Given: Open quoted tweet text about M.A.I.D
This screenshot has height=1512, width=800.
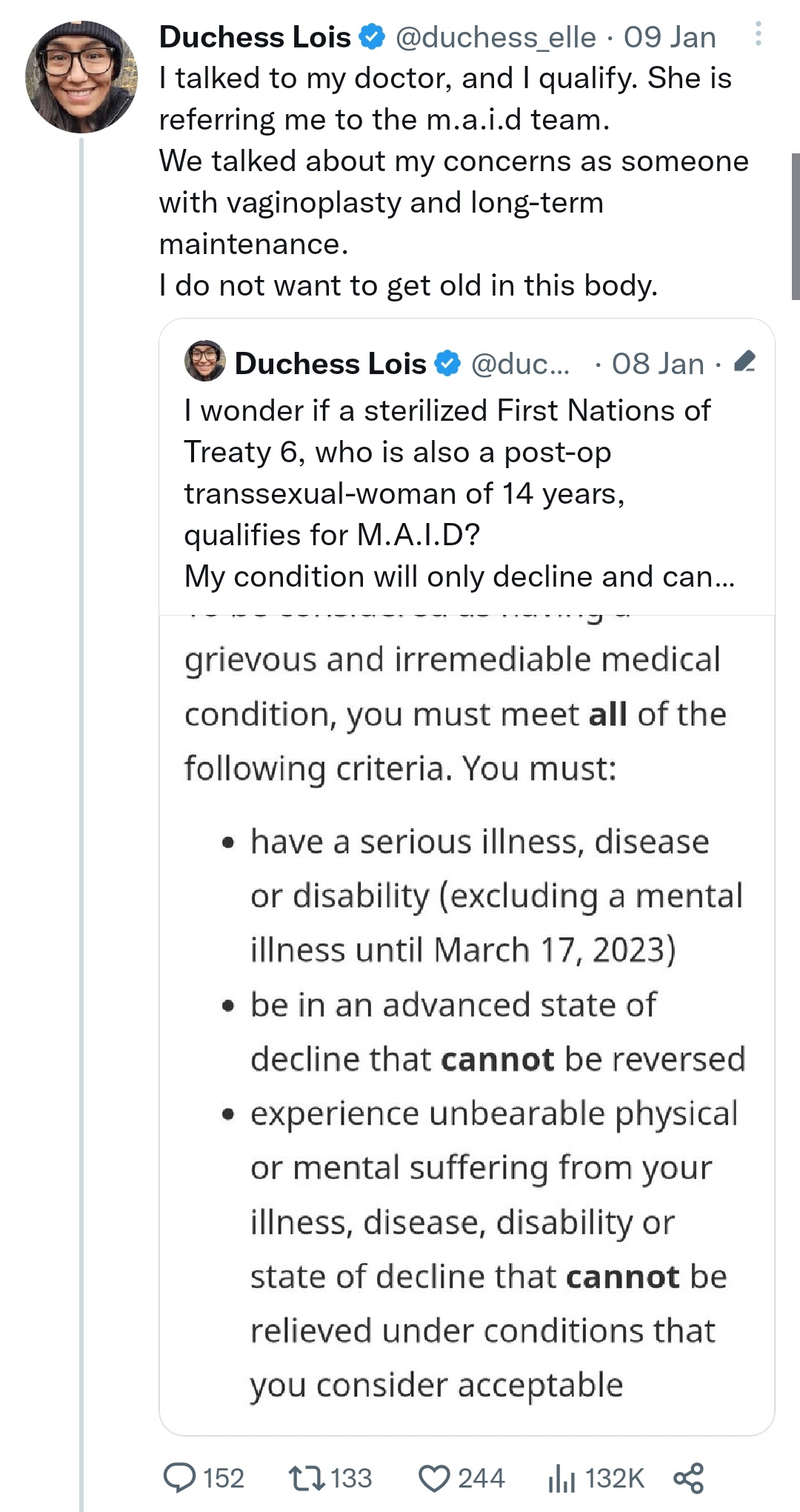Looking at the screenshot, I should click(x=459, y=493).
